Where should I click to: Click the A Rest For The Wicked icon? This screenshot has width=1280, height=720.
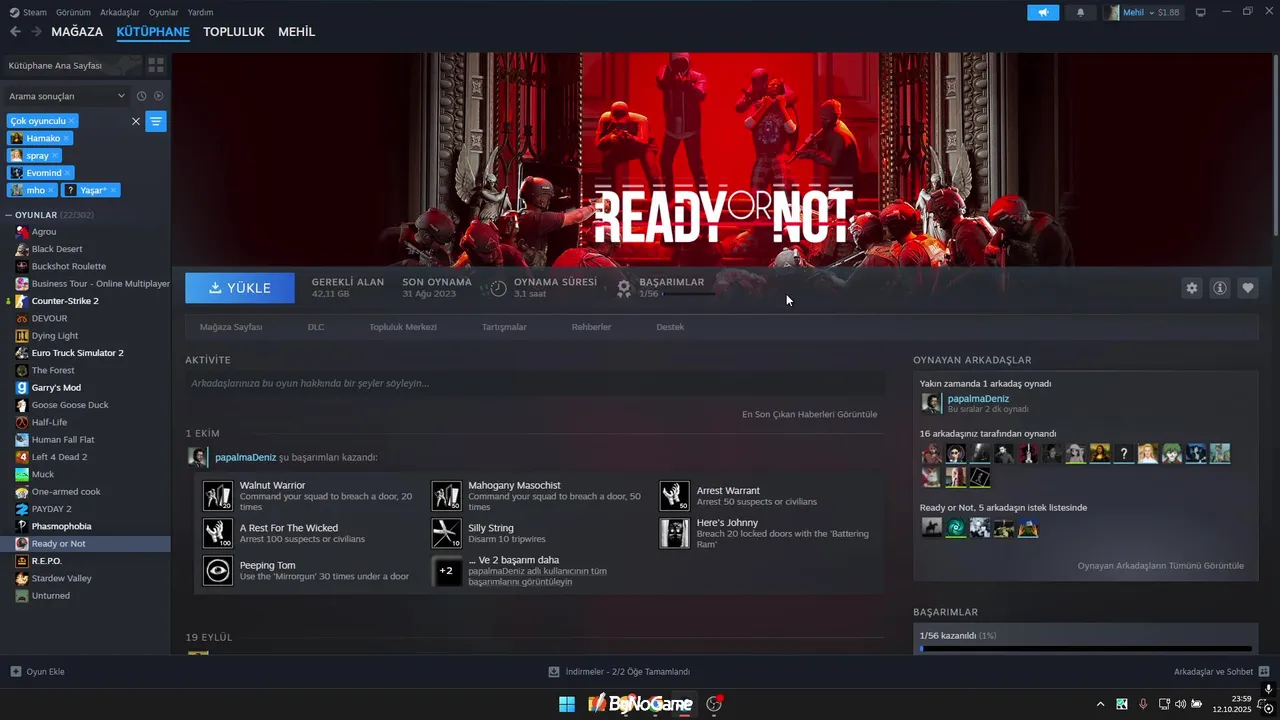tap(218, 533)
